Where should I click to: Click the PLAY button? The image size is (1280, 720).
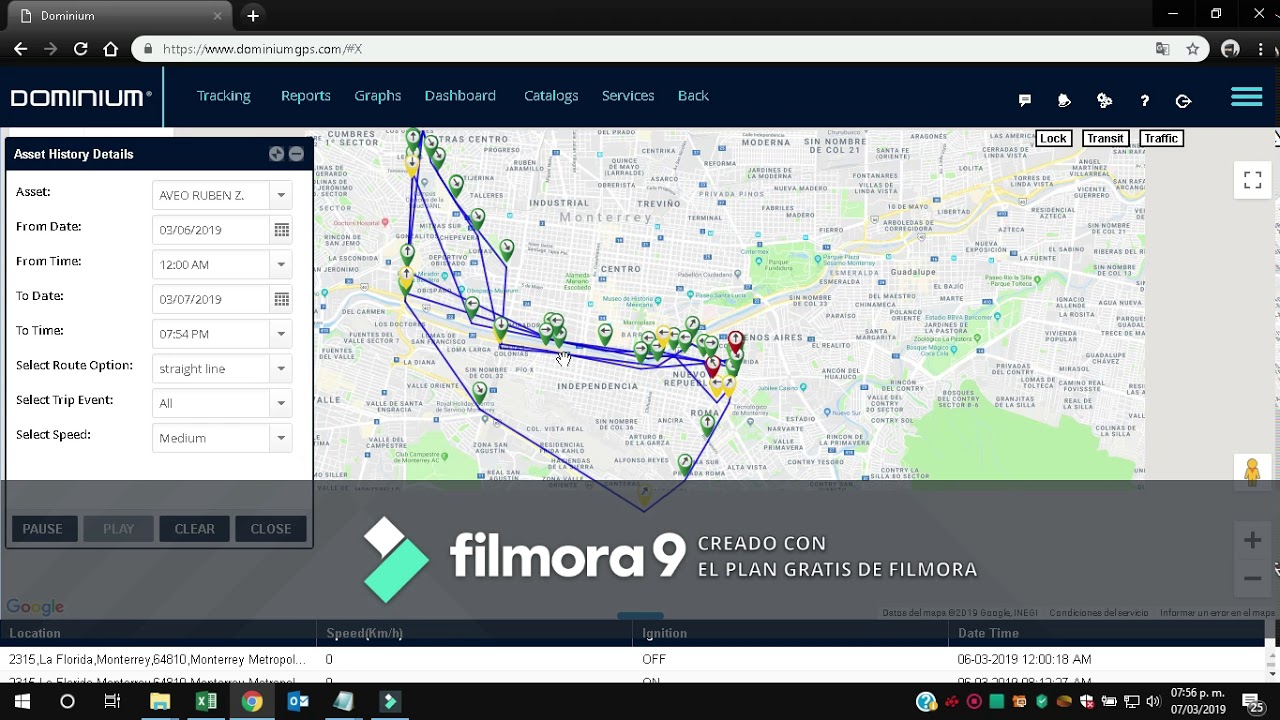118,529
